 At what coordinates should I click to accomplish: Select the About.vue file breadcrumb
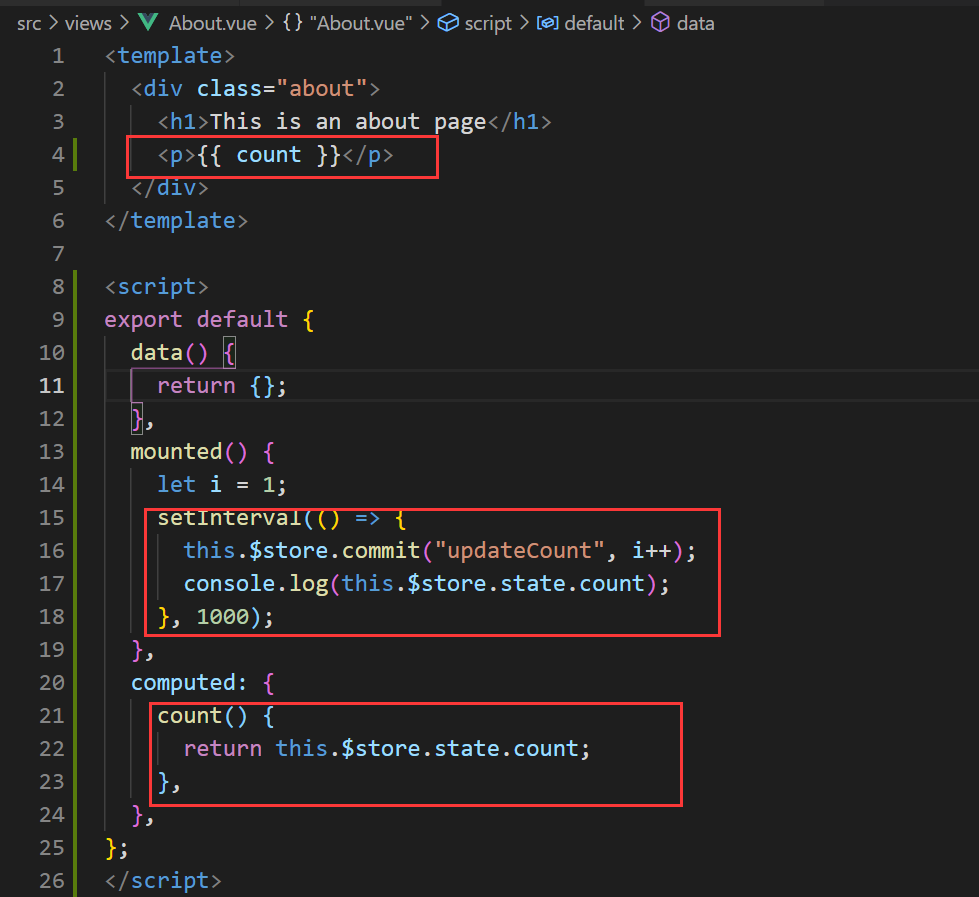click(212, 24)
